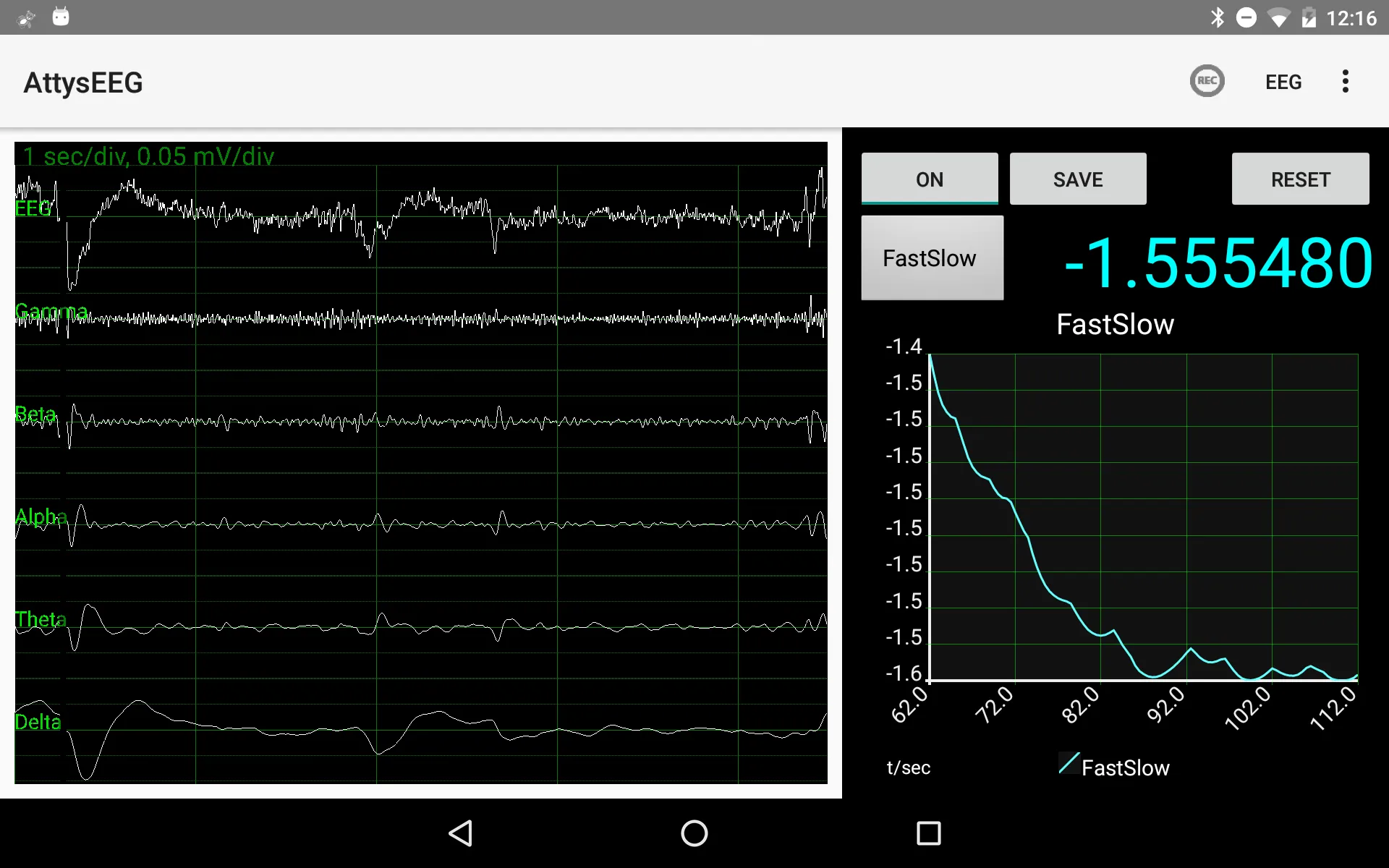1389x868 pixels.
Task: Tap the -1.4 y-axis label
Action: pyautogui.click(x=904, y=346)
